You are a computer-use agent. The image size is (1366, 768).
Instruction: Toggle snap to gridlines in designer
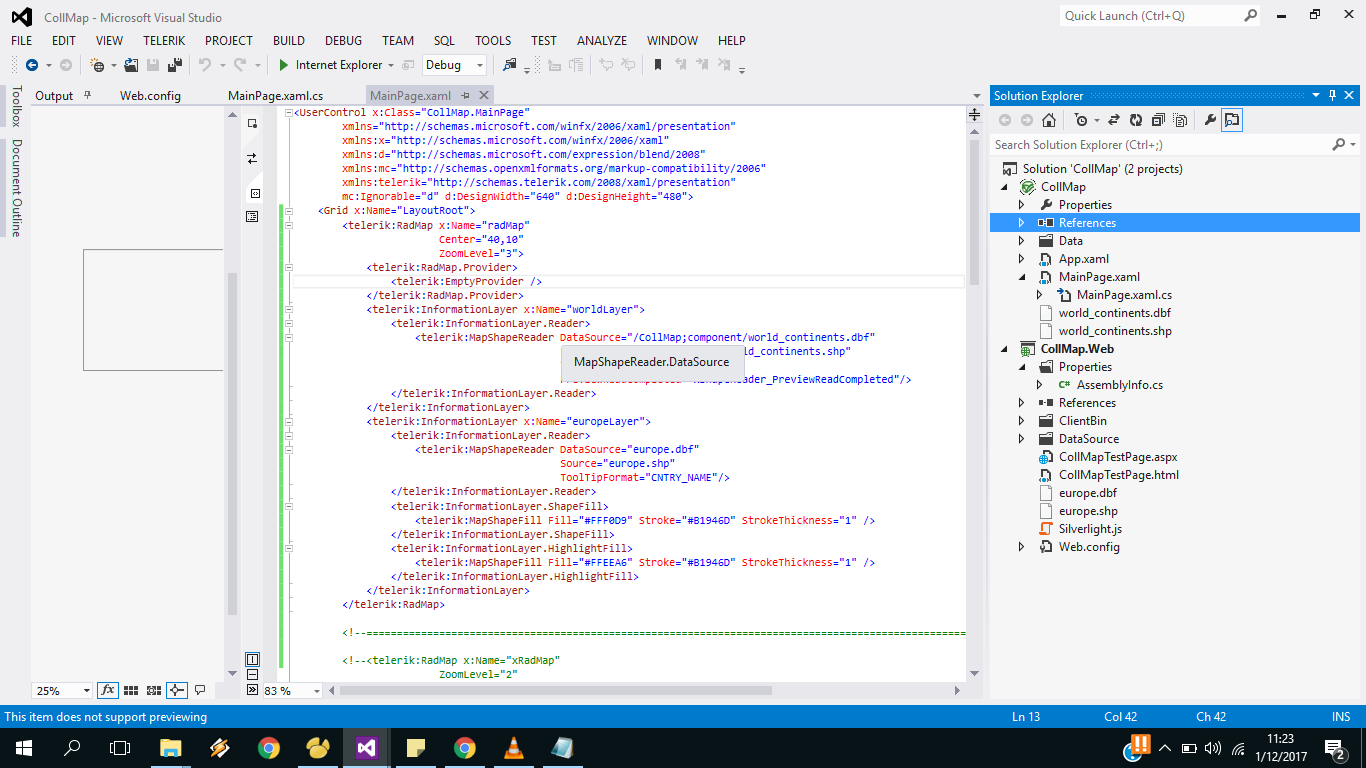pos(154,690)
